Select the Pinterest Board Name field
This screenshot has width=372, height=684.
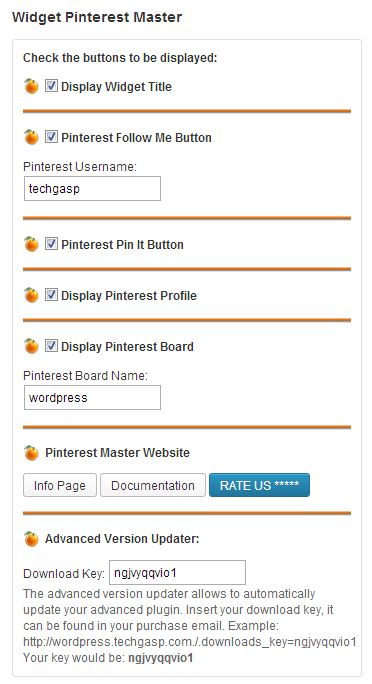92,397
